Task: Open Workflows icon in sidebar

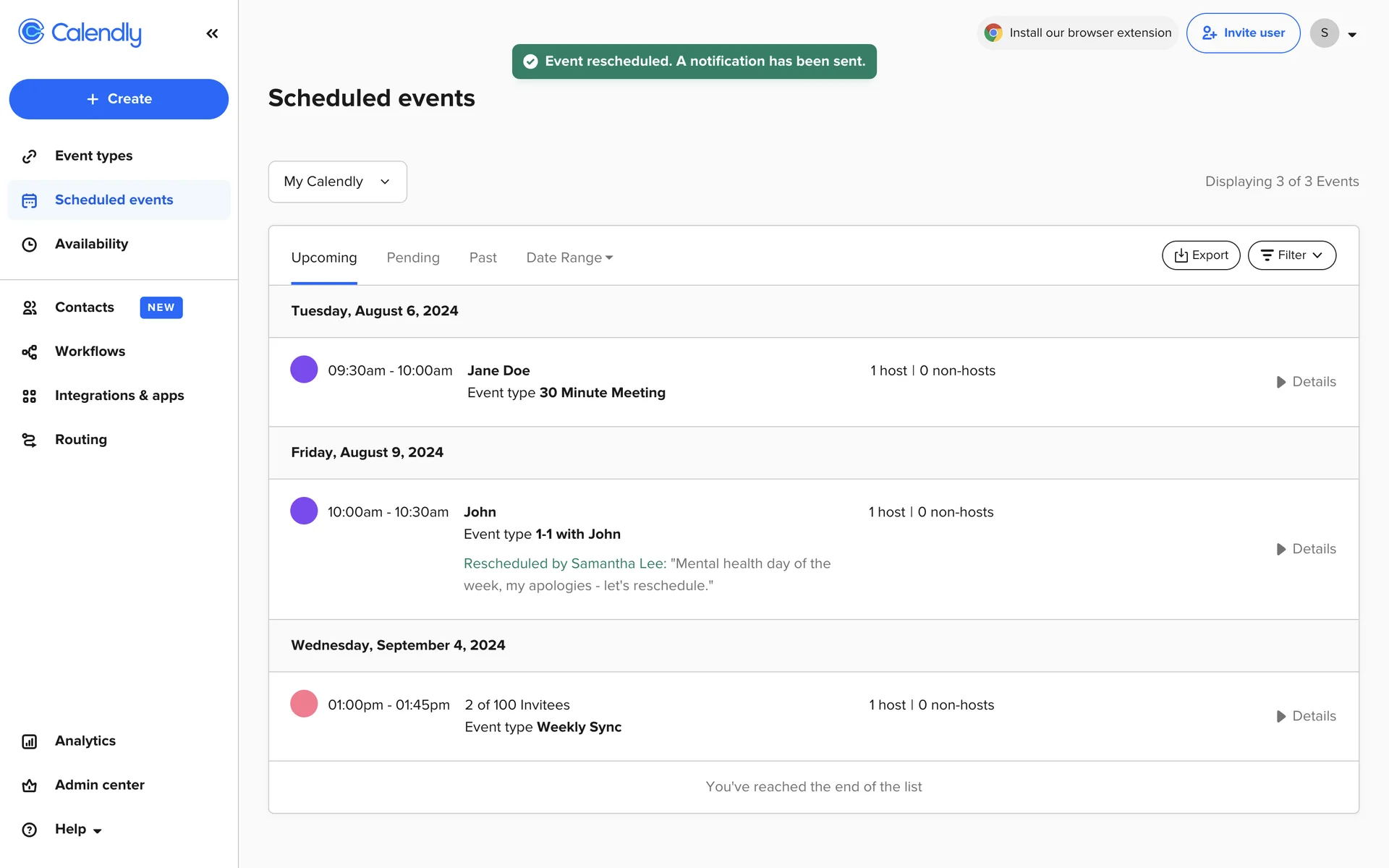Action: pyautogui.click(x=30, y=352)
